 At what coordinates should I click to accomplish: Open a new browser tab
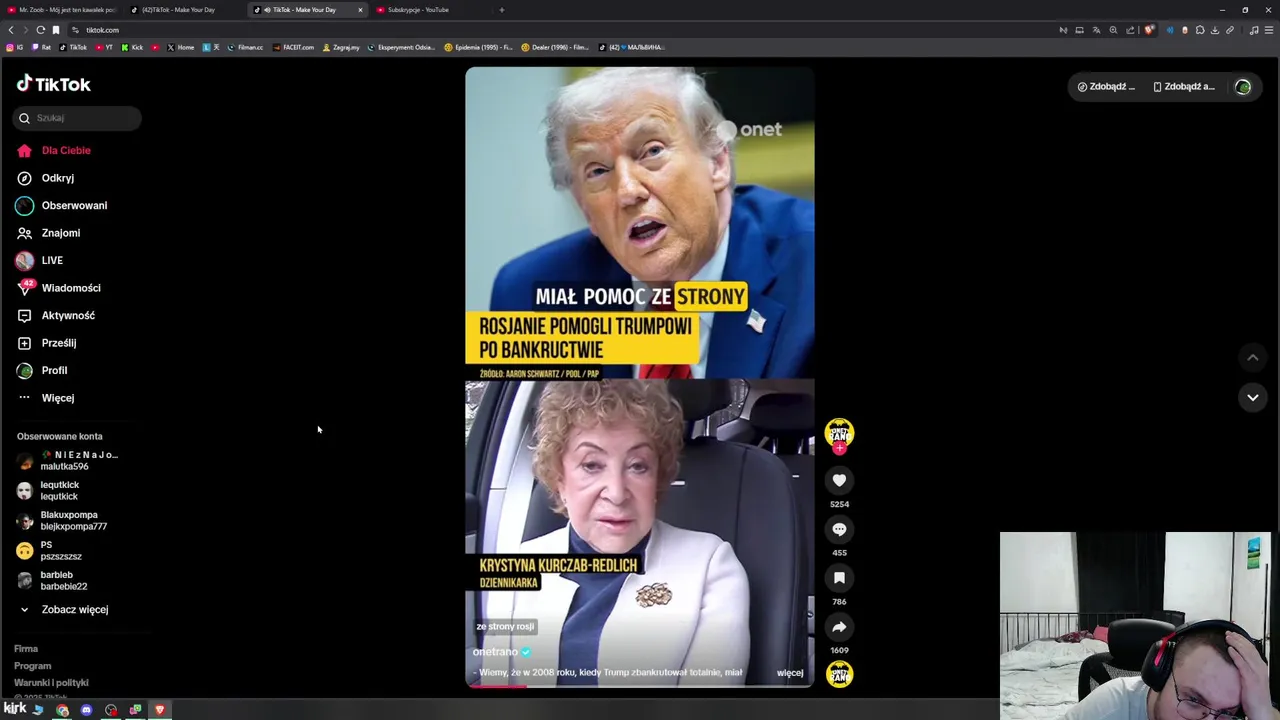tap(501, 10)
